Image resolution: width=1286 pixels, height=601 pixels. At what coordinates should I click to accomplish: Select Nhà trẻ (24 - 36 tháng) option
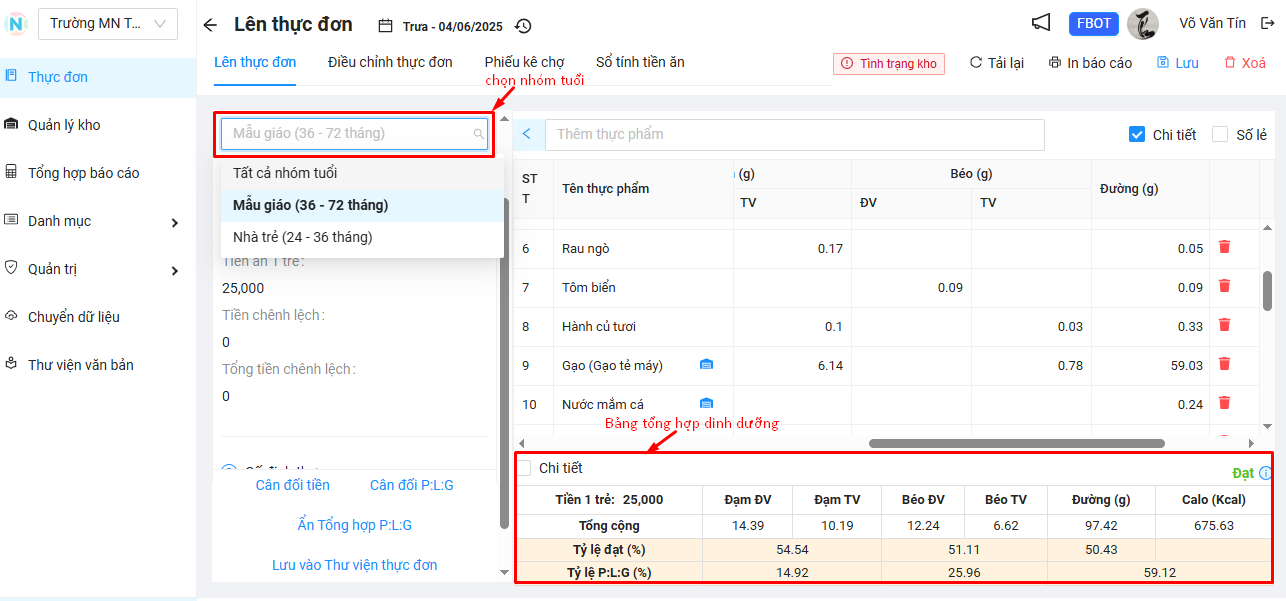point(303,237)
